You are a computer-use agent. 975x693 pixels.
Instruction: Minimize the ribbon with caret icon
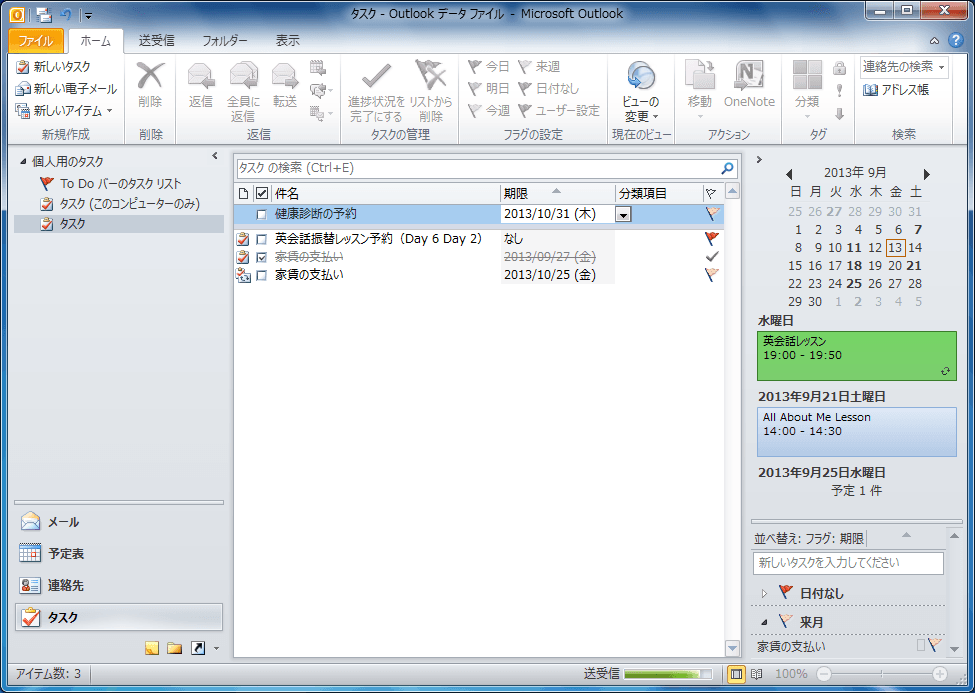[x=935, y=41]
